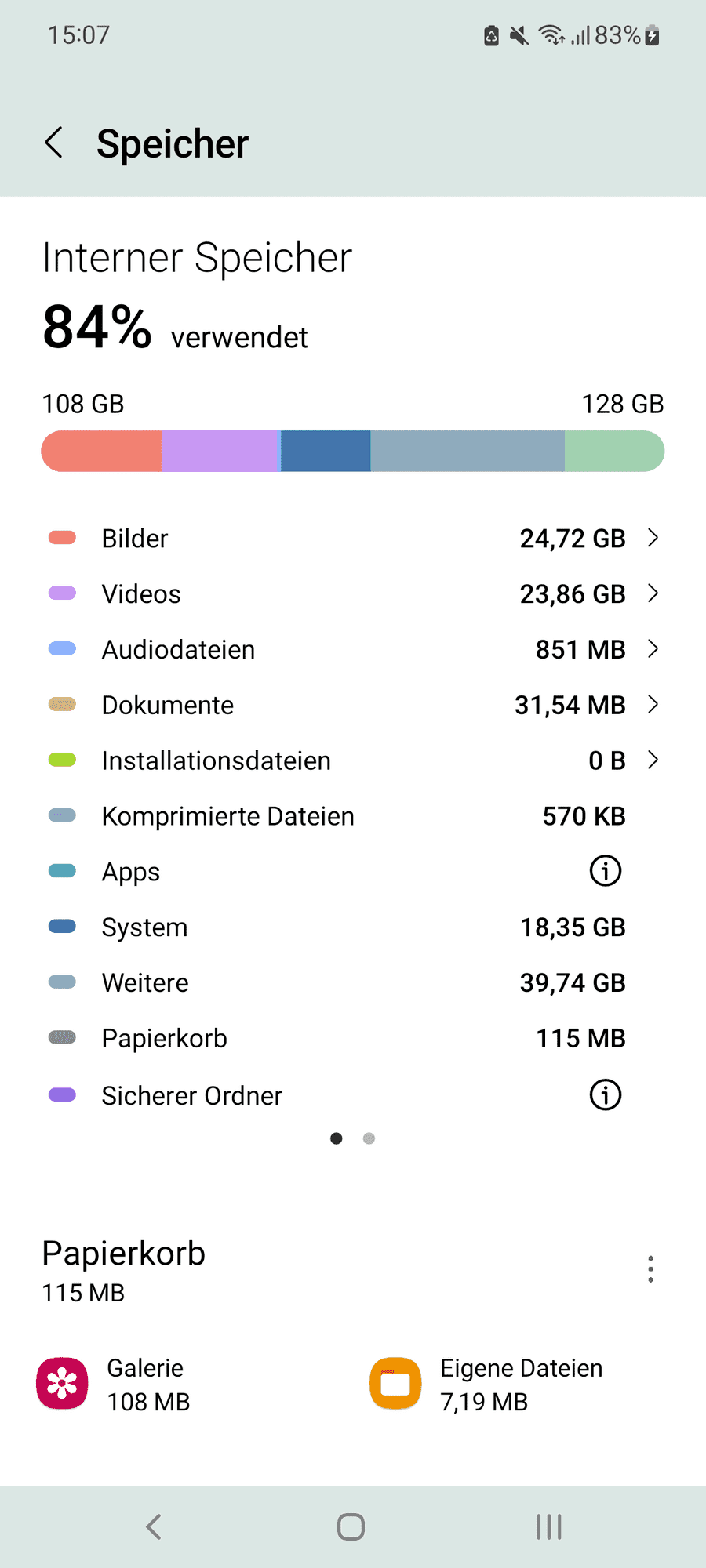Screen dimensions: 706x1568
Task: Open Eigene Dateien folder icon
Action: (x=395, y=1384)
